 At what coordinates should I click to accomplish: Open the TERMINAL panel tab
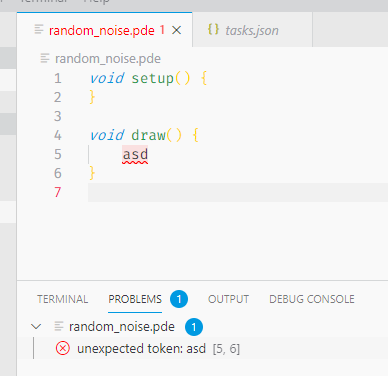[62, 299]
